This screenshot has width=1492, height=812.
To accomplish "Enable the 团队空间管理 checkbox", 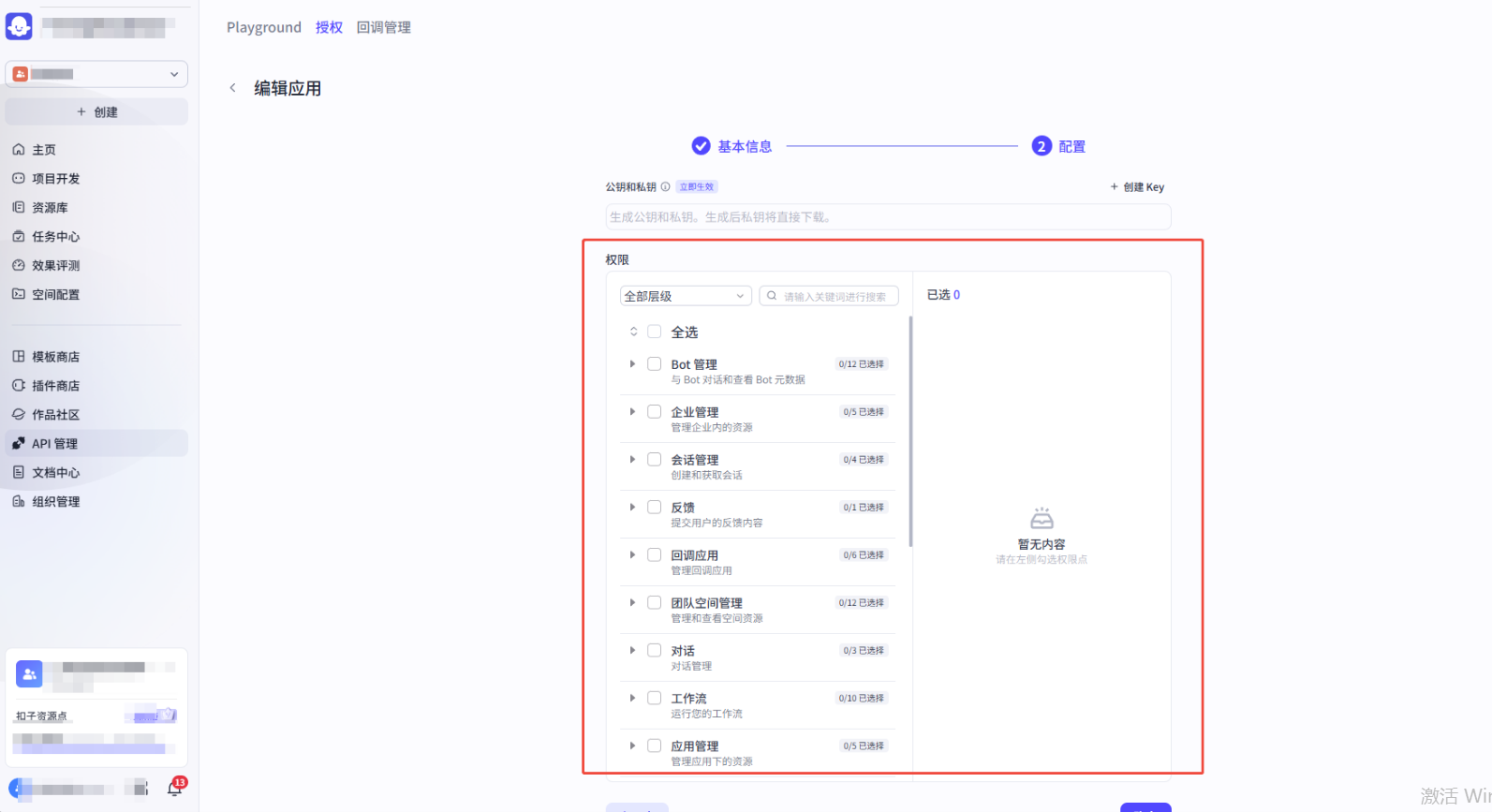I will [655, 603].
